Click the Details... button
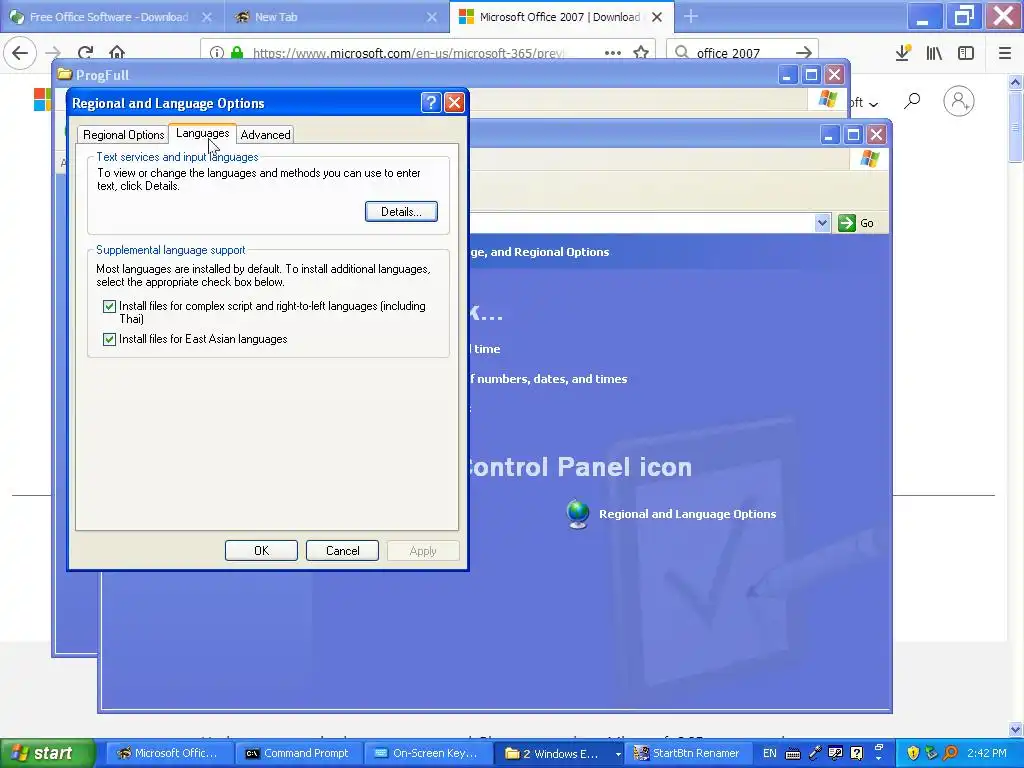 click(401, 212)
